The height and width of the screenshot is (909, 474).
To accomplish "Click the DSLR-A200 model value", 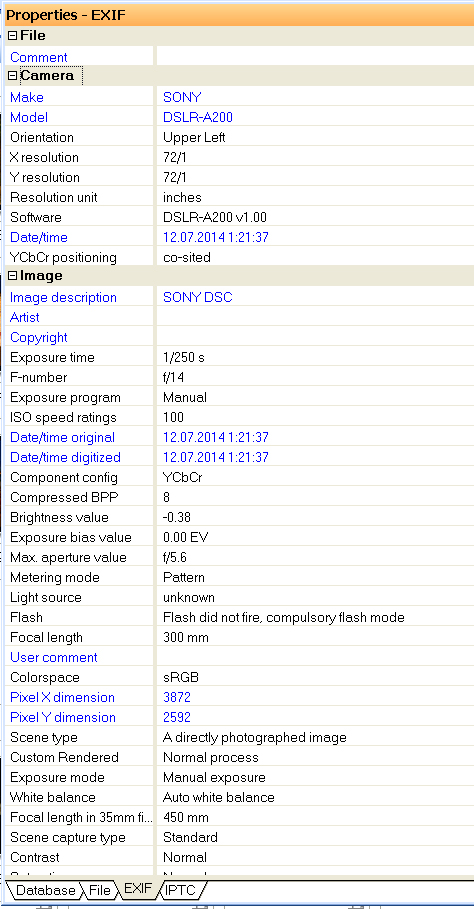I will (198, 117).
